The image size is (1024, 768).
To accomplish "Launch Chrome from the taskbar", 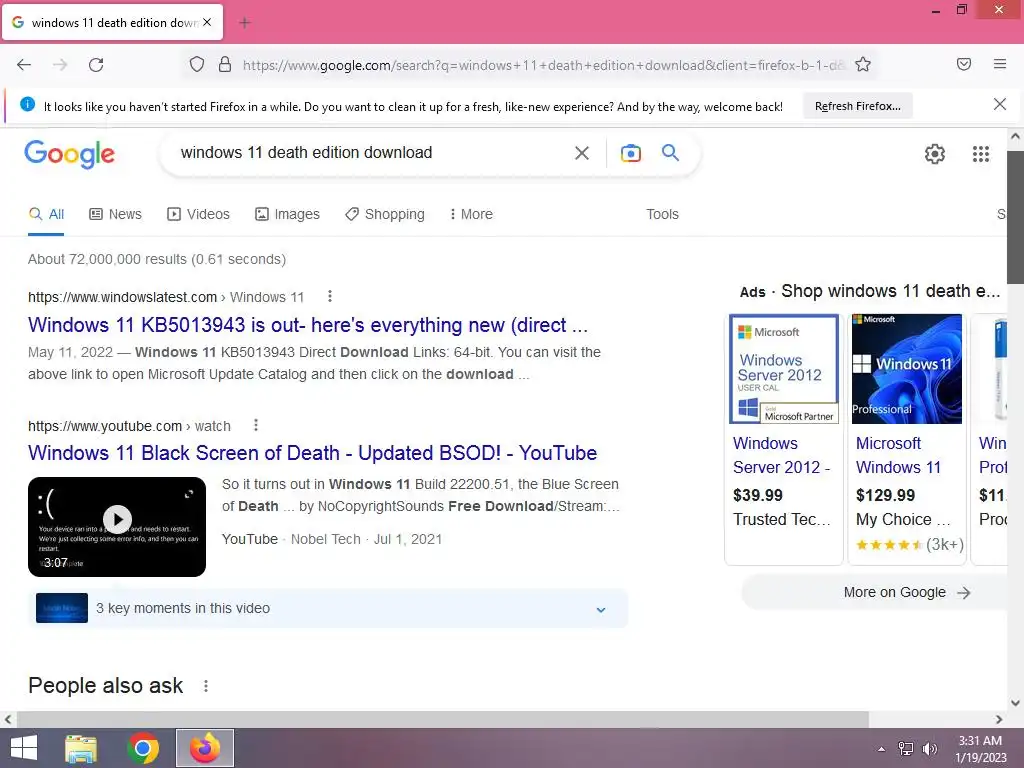I will coord(143,748).
